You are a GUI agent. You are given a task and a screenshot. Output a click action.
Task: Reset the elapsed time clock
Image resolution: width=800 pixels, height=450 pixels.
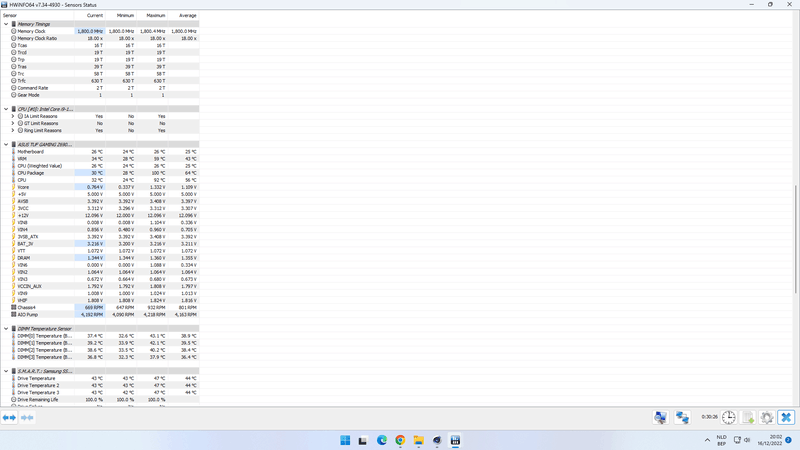(729, 417)
